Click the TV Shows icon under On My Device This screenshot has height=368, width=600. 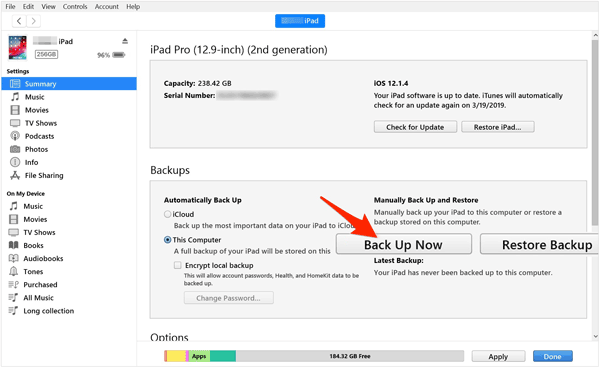tap(14, 232)
